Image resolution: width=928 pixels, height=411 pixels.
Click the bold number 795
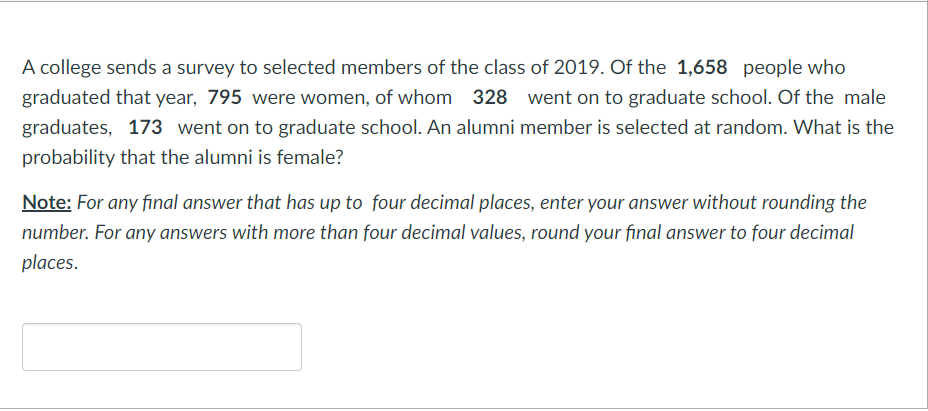[x=225, y=98]
